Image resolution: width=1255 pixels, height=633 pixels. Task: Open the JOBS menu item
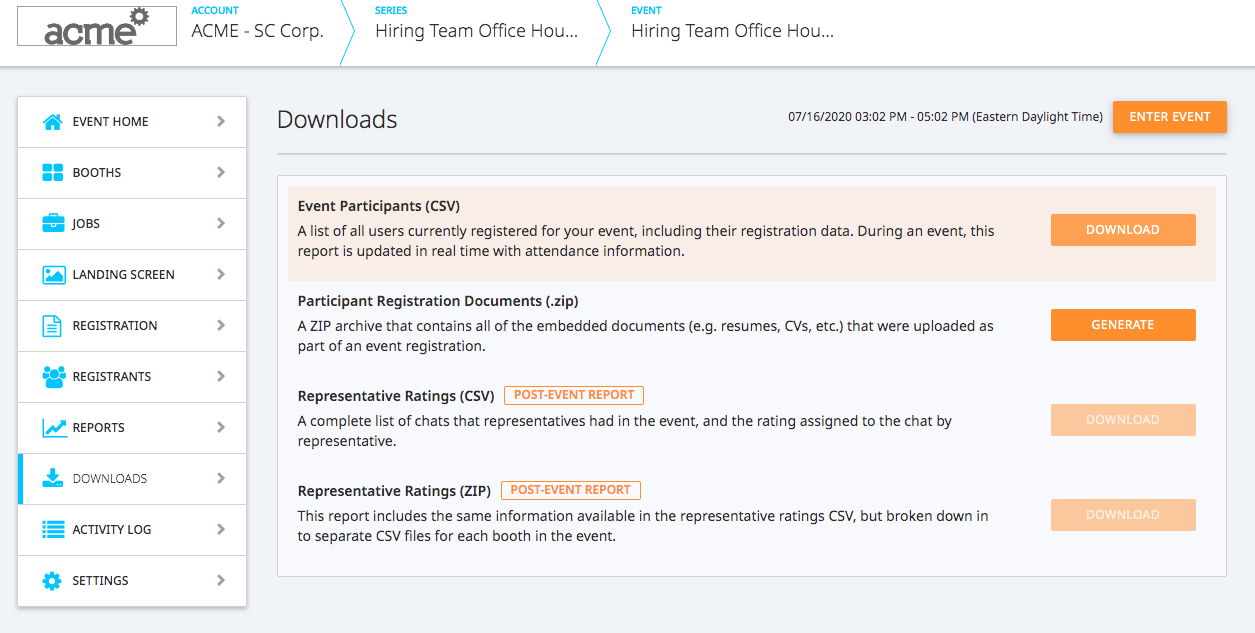(x=132, y=224)
